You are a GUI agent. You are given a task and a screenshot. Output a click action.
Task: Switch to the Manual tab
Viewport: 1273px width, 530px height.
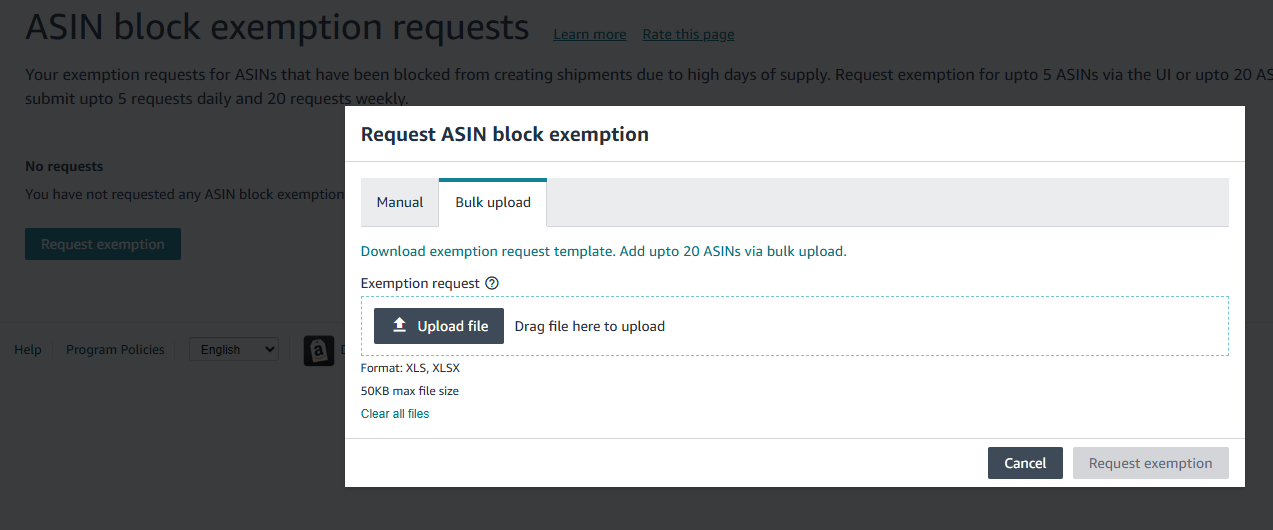(400, 202)
